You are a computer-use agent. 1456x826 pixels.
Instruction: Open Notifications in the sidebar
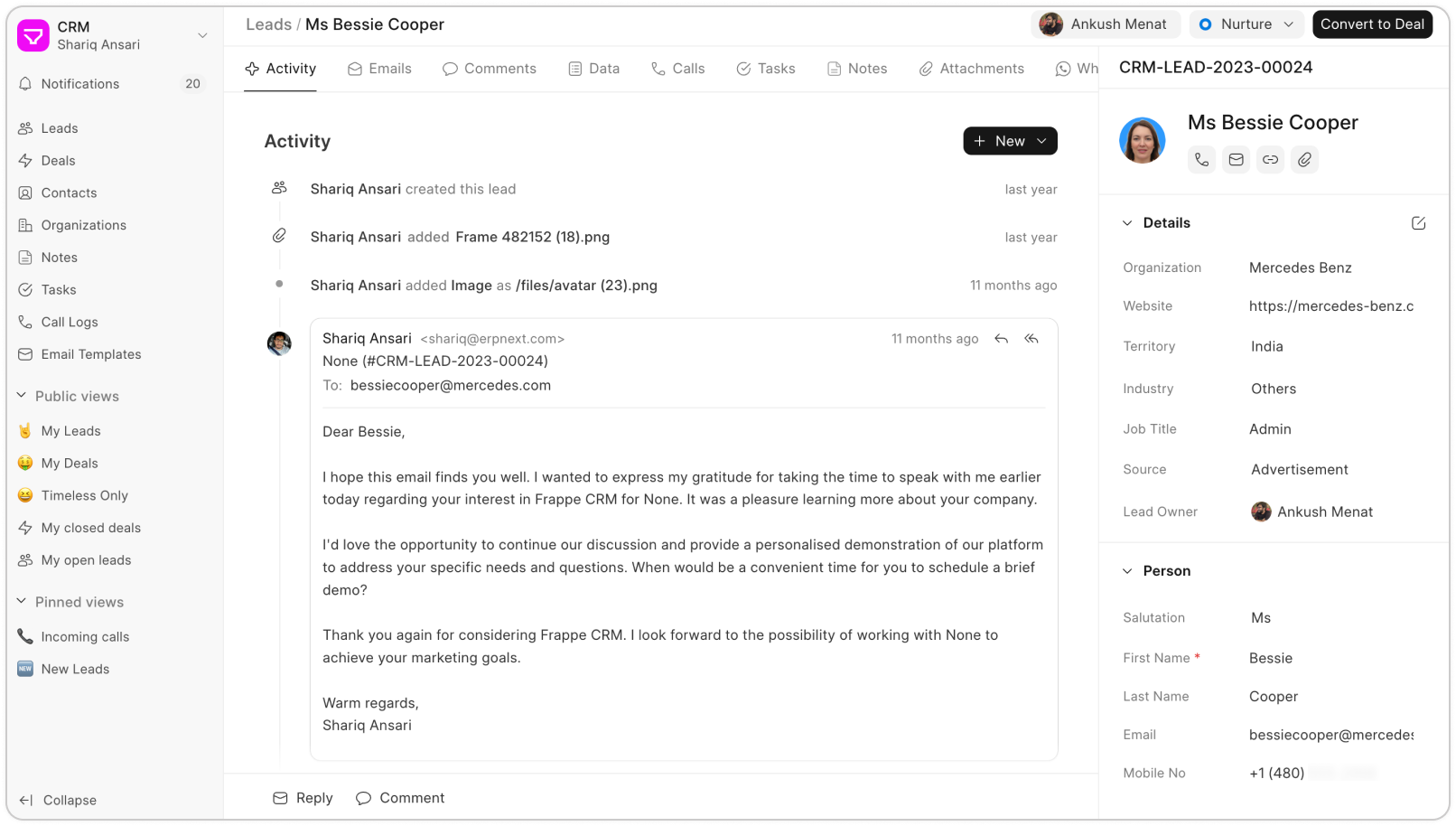[x=79, y=84]
